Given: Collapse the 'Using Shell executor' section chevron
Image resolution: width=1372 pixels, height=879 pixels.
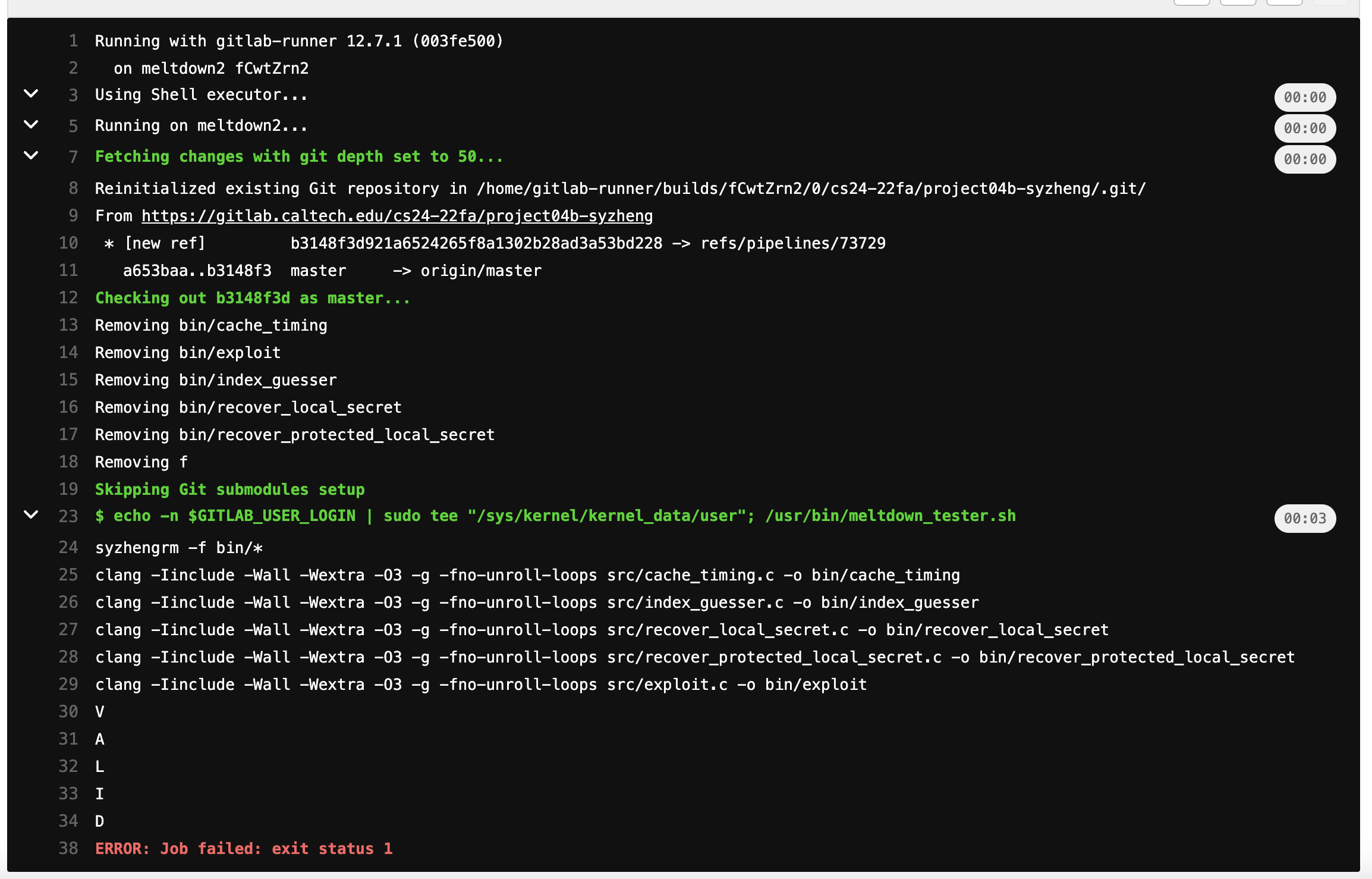Looking at the screenshot, I should (31, 94).
